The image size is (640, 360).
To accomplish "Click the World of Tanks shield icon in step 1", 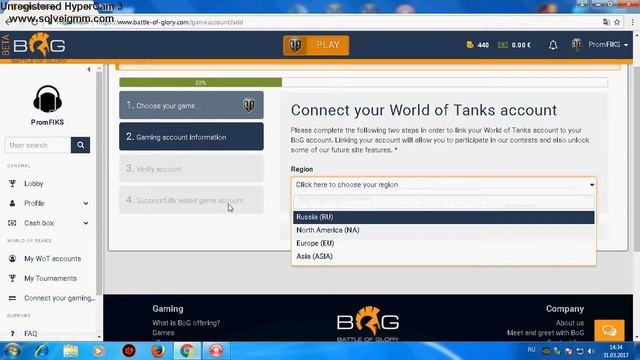I will [249, 105].
